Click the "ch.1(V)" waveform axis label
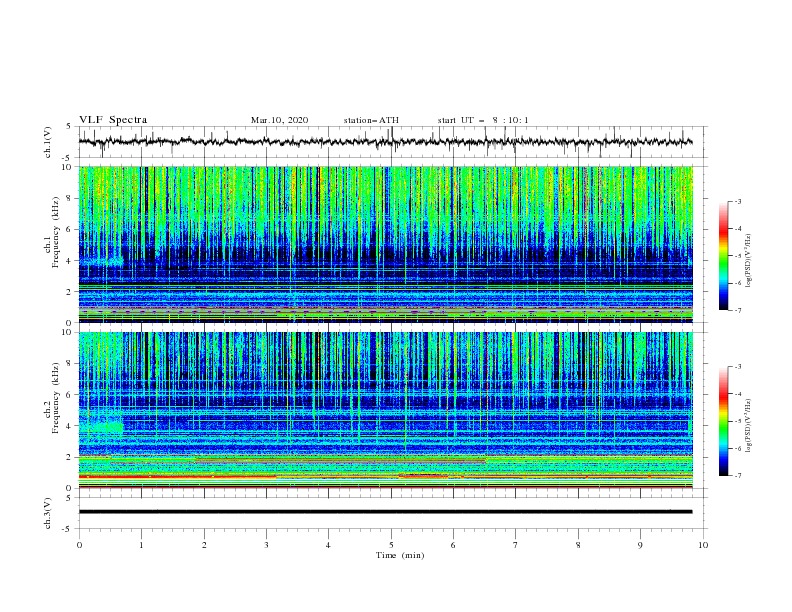 (48, 142)
